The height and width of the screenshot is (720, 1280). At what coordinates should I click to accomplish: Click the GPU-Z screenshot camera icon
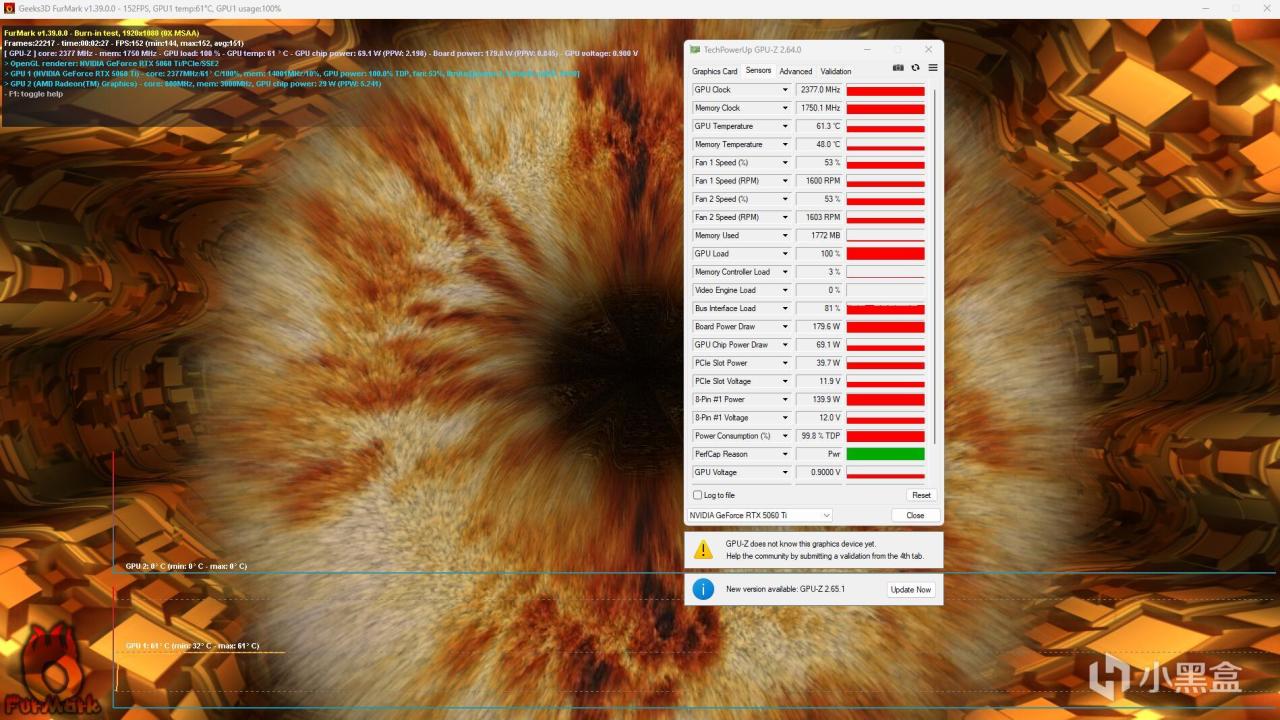[898, 68]
